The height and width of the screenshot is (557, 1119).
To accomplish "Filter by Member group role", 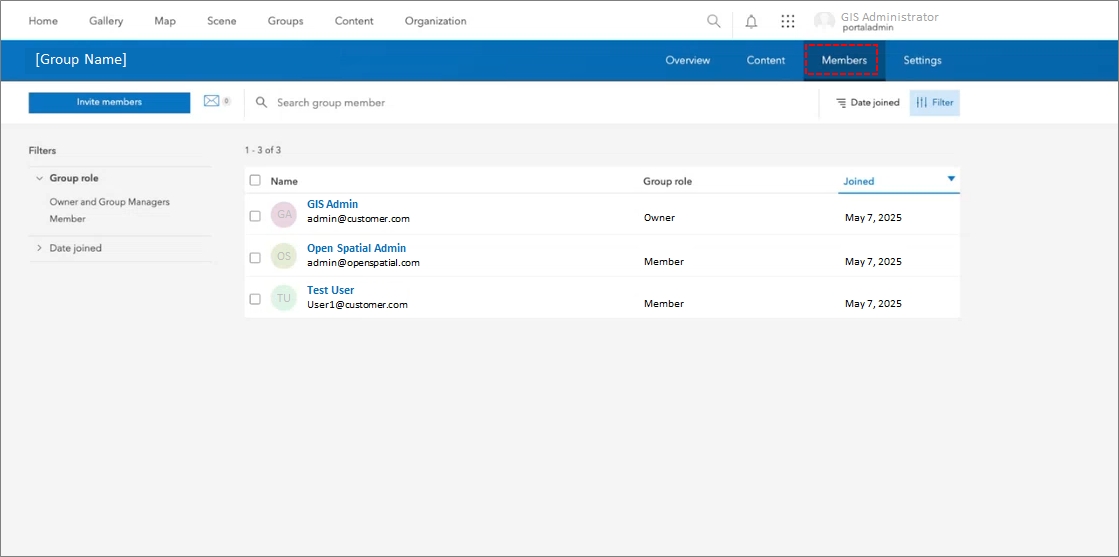I will pyautogui.click(x=67, y=219).
